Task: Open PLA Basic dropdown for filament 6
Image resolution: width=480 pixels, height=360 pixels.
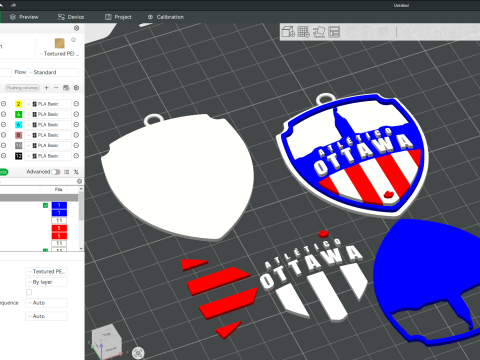Action: tap(48, 125)
